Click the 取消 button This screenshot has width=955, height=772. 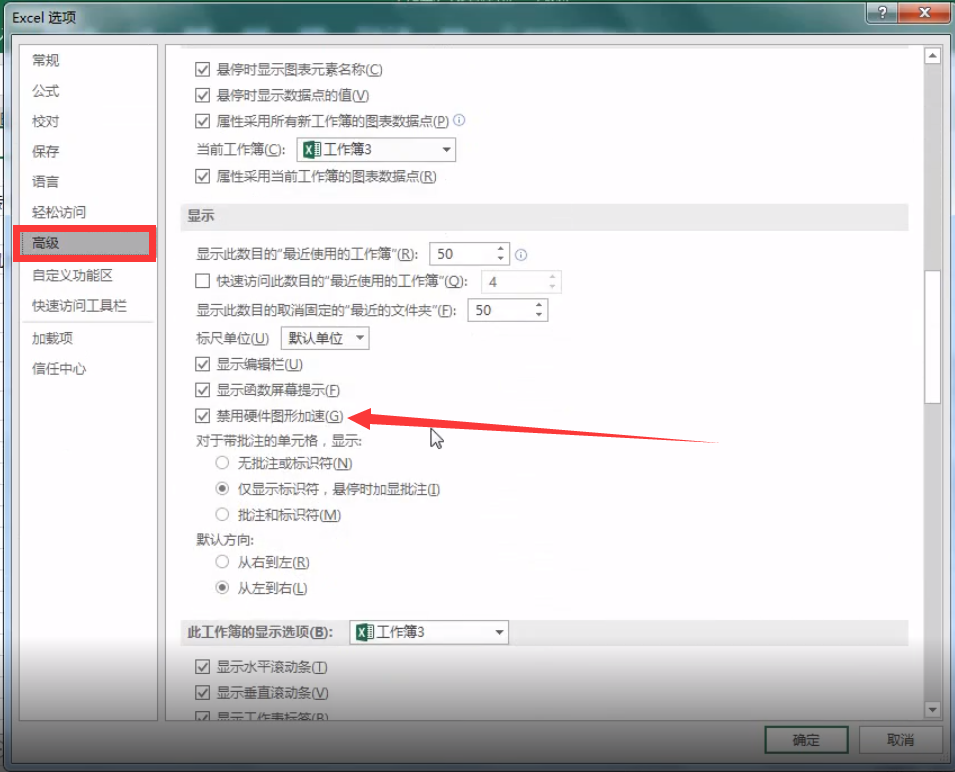click(899, 740)
